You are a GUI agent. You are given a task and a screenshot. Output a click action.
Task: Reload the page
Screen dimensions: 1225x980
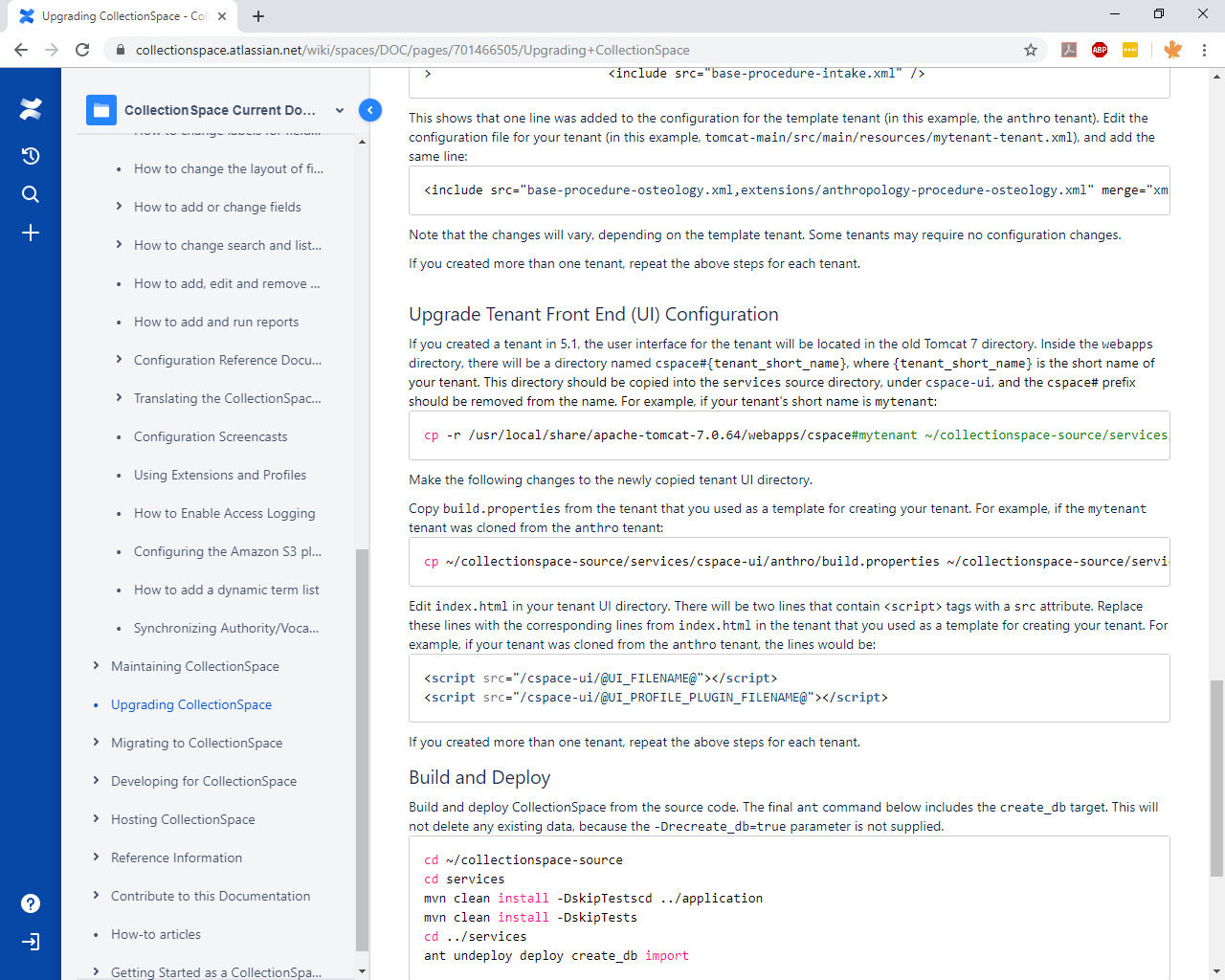(x=82, y=50)
